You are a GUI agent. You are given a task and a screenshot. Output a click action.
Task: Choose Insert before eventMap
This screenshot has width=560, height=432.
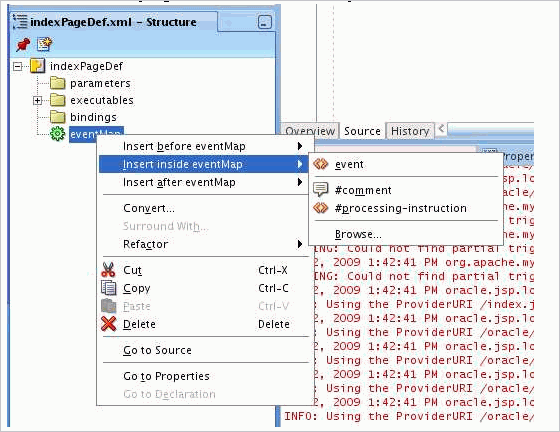204,146
